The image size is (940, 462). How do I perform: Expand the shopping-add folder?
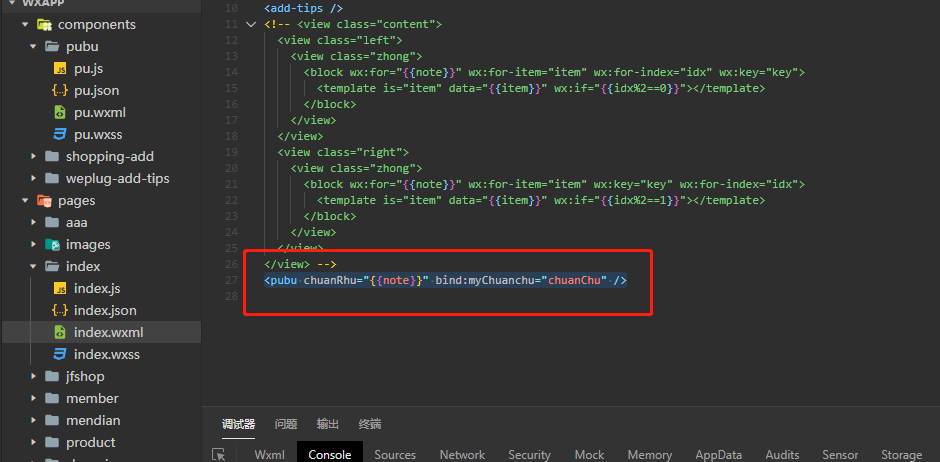pyautogui.click(x=34, y=156)
